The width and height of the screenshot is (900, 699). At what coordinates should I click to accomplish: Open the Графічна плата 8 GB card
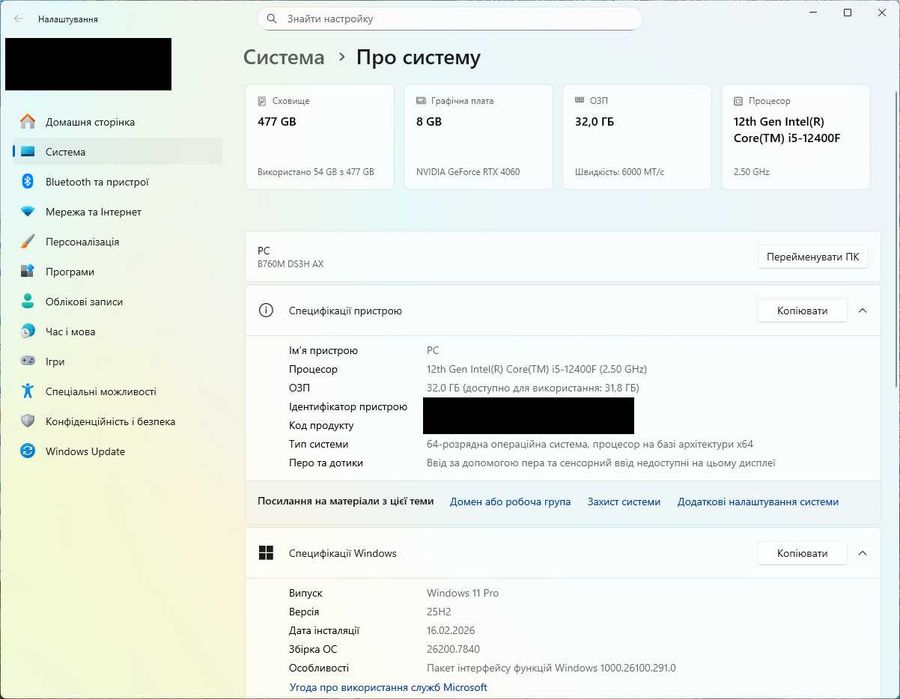[x=478, y=137]
